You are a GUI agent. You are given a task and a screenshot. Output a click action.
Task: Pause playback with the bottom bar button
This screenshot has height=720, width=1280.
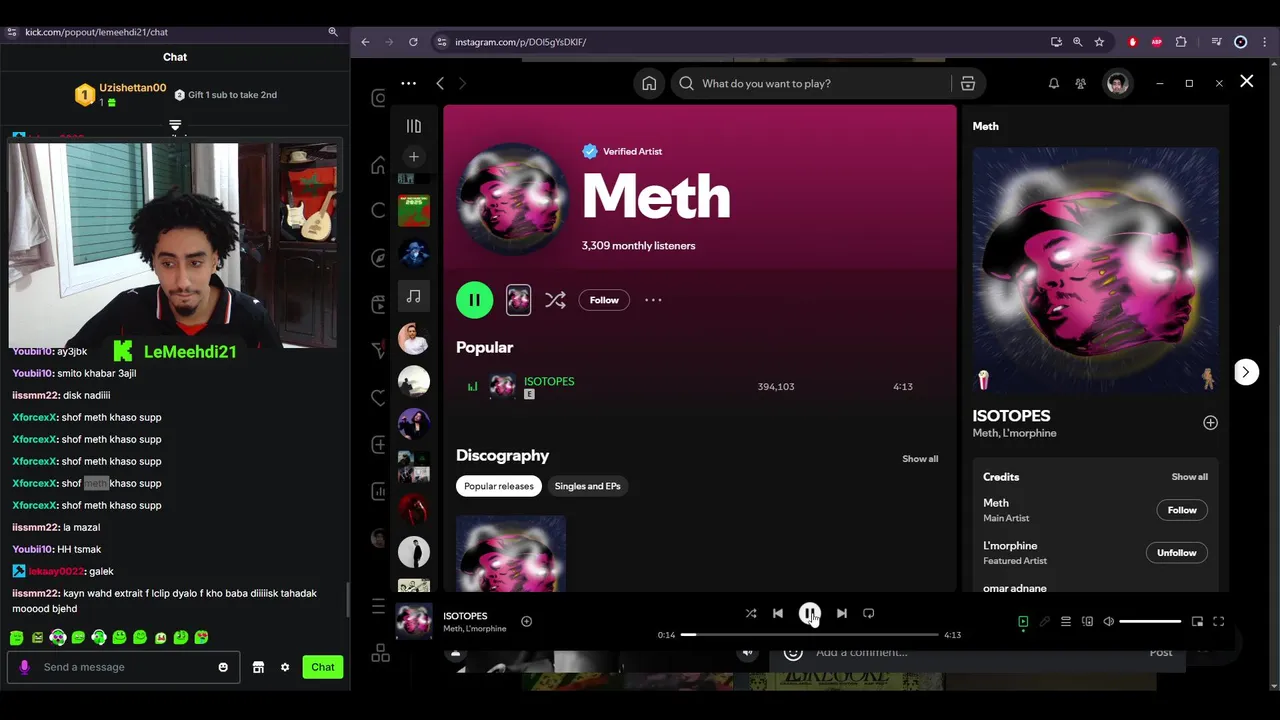coord(809,613)
